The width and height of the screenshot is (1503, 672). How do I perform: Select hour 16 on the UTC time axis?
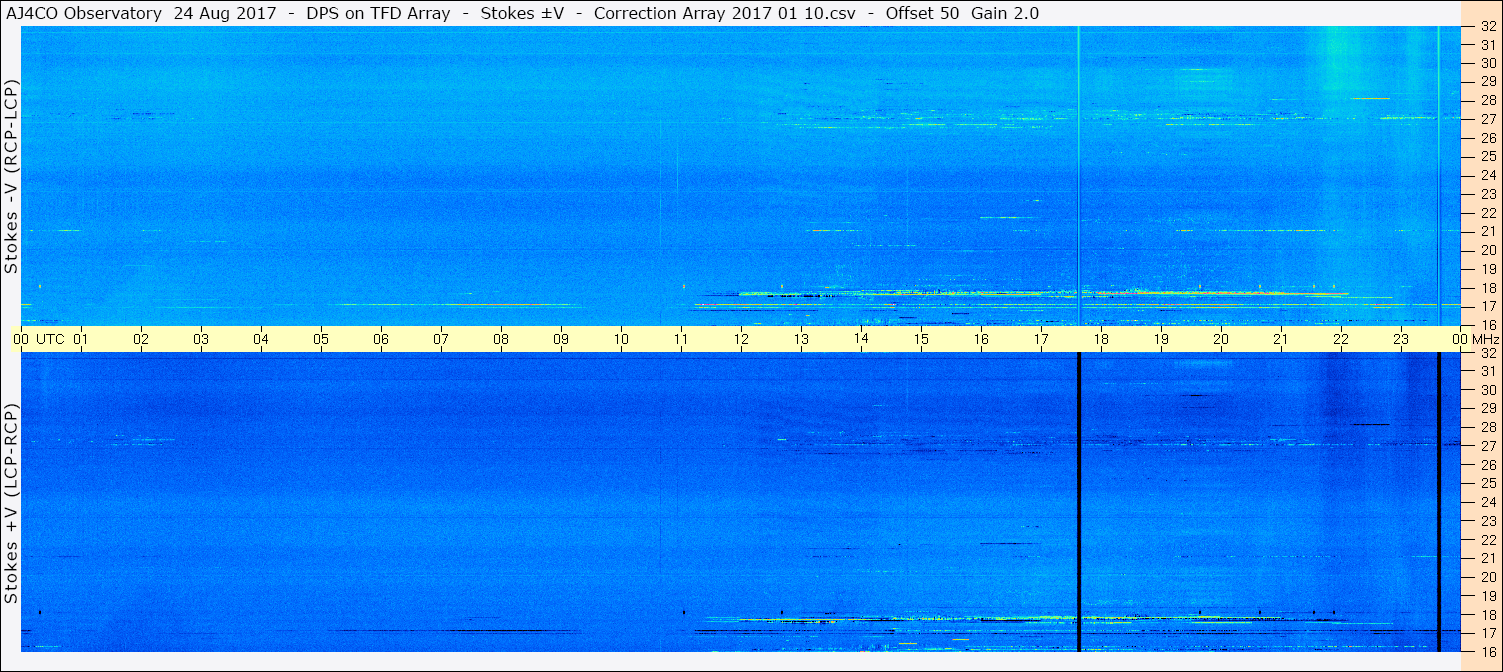click(981, 339)
